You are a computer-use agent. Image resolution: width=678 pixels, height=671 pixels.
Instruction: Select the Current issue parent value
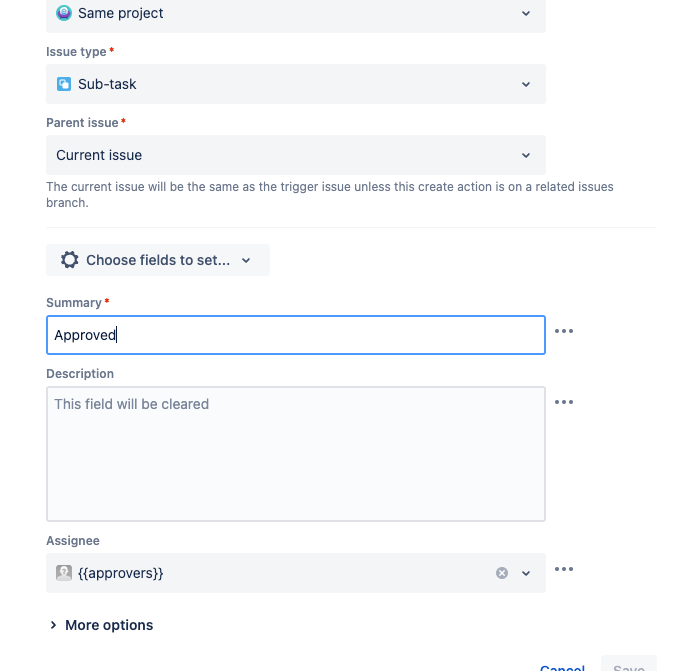pyautogui.click(x=99, y=155)
